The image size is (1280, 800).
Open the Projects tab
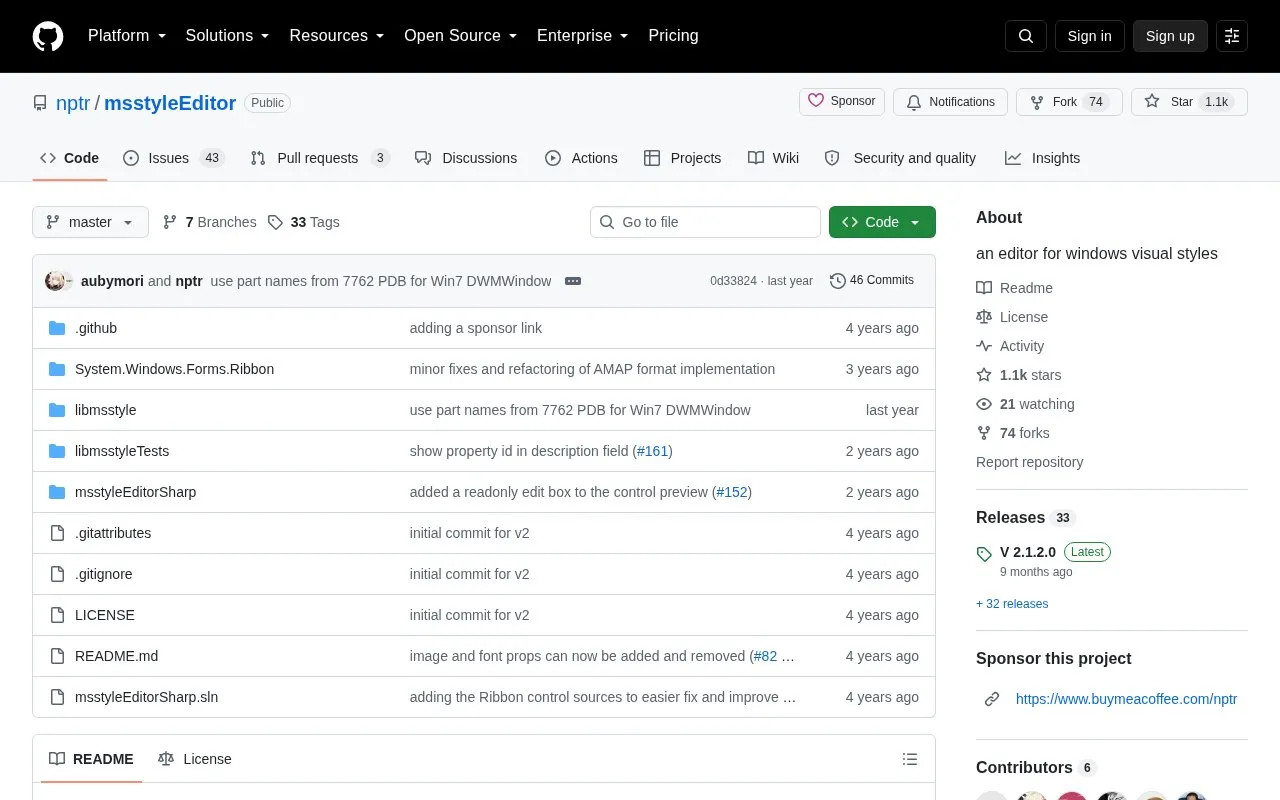point(682,158)
